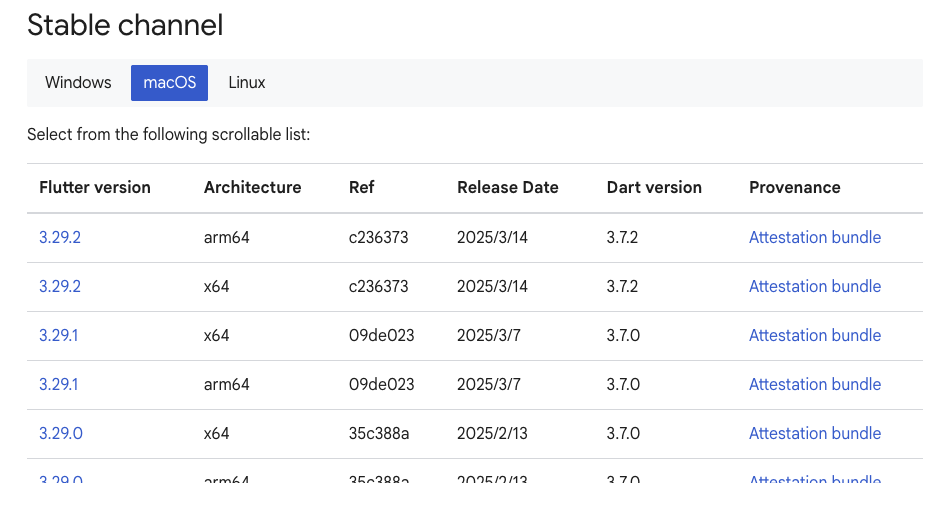Image resolution: width=942 pixels, height=505 pixels.
Task: Open the 3.29.1 arm64 version link
Action: click(x=58, y=385)
